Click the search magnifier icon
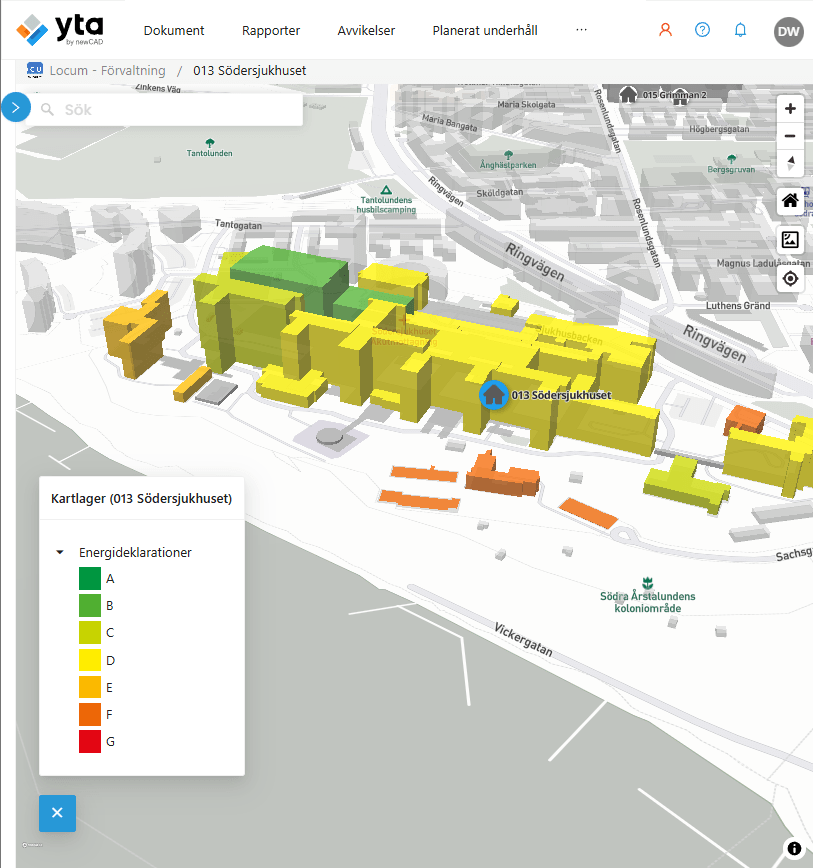Viewport: 813px width, 868px height. 48,110
